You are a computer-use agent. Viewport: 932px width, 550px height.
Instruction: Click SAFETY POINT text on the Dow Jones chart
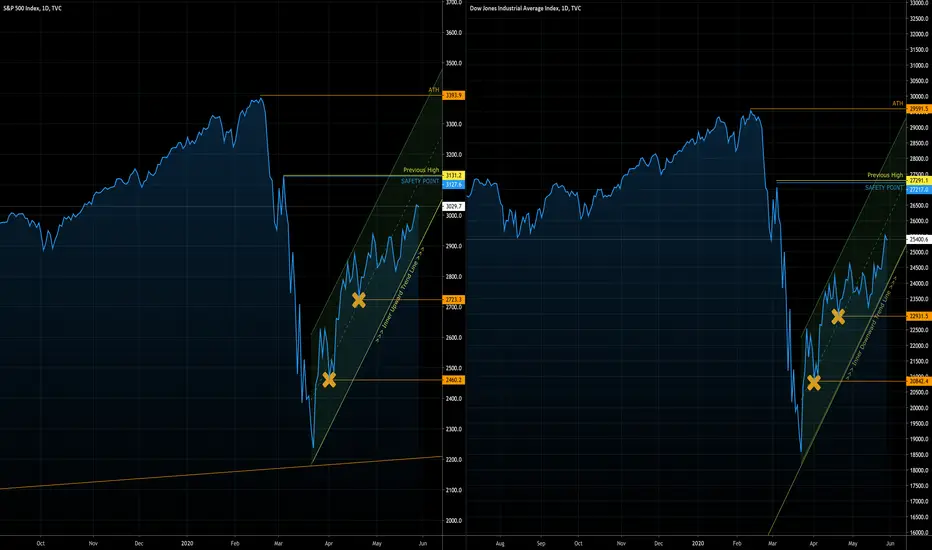pos(884,188)
